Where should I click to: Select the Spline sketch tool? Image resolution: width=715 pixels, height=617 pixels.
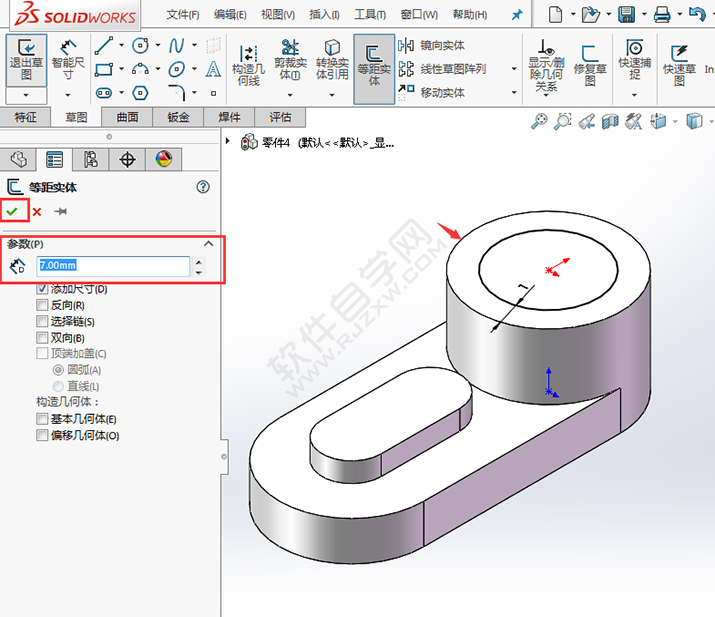coord(176,46)
